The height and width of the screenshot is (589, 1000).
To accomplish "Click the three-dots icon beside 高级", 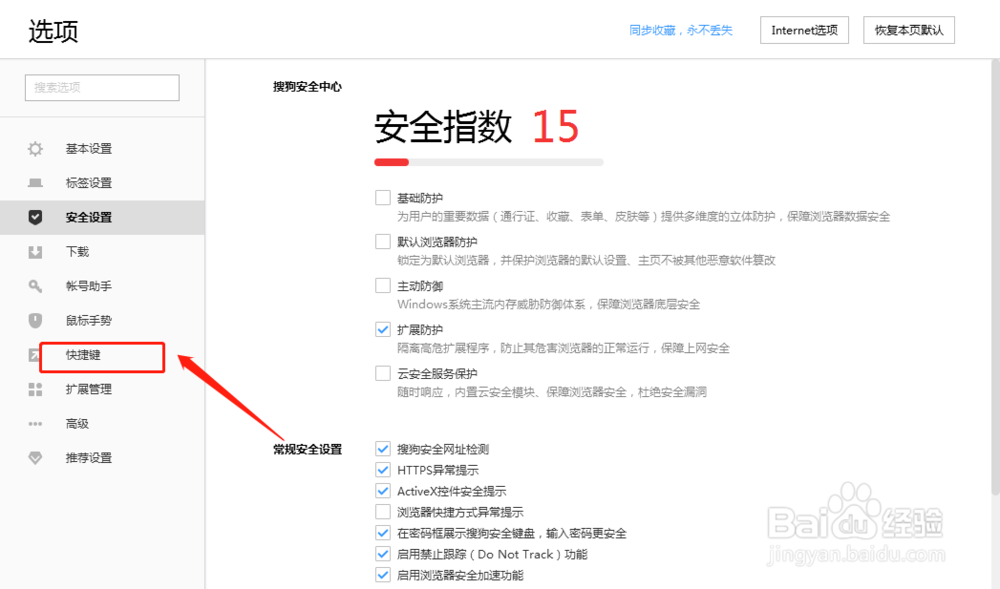I will (35, 423).
